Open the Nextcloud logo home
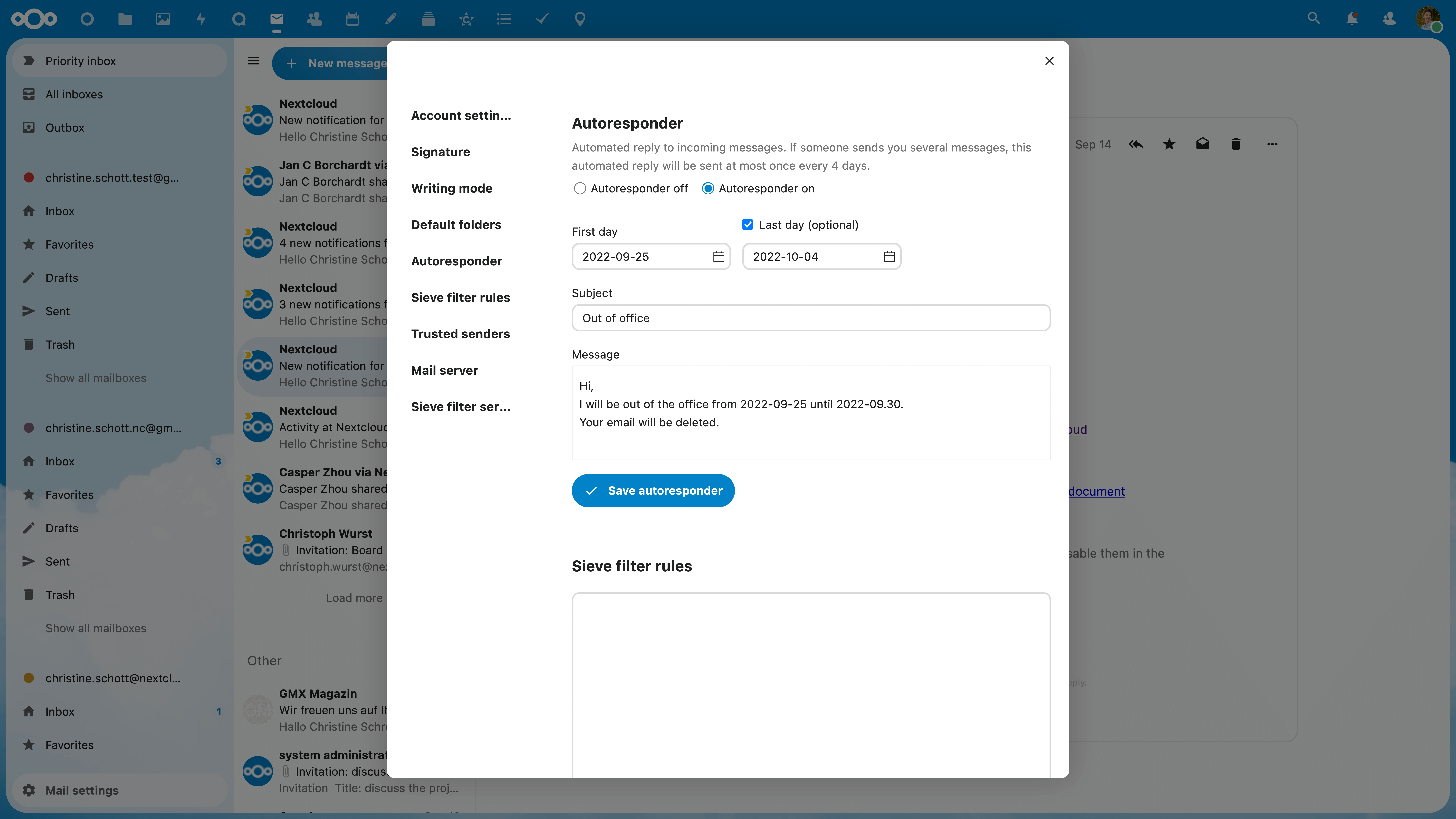Viewport: 1456px width, 819px height. click(x=34, y=19)
